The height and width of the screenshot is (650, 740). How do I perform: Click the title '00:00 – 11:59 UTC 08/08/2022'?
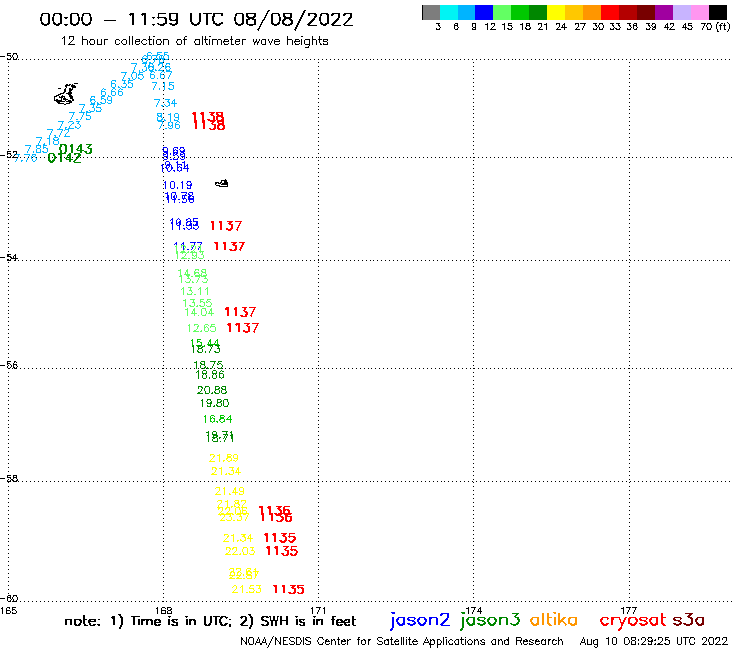point(196,19)
